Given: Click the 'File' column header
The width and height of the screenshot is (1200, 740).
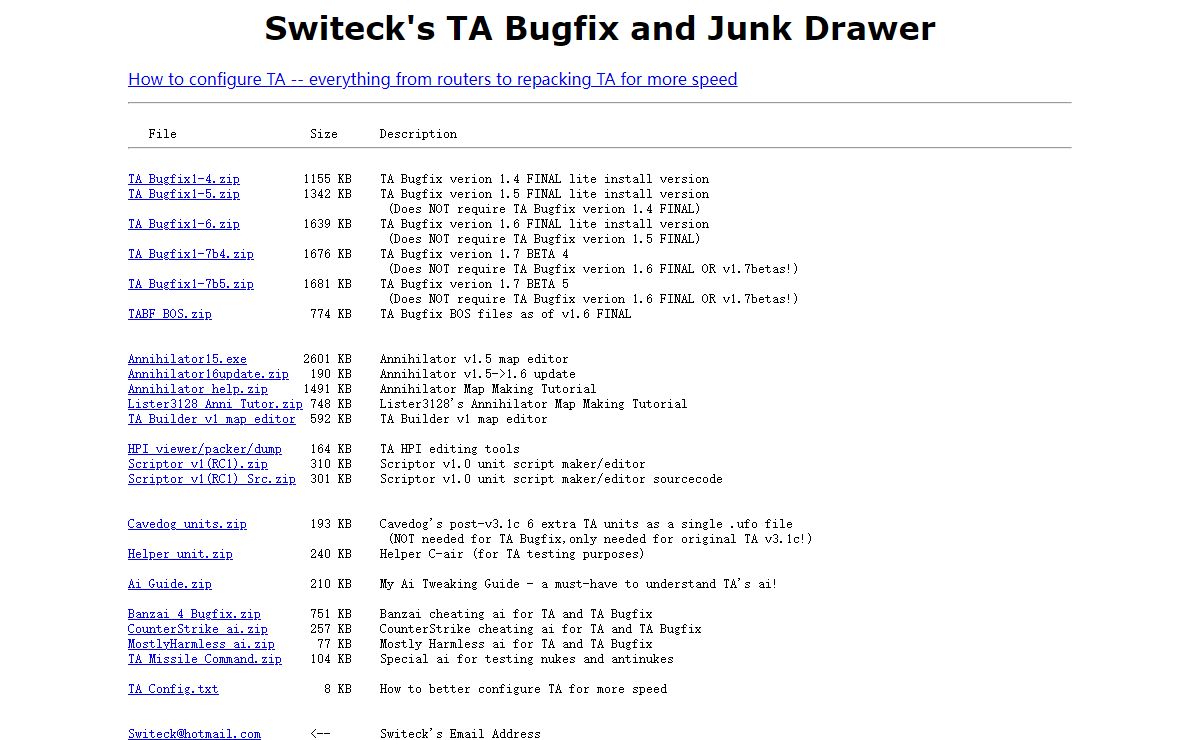Looking at the screenshot, I should (x=163, y=134).
